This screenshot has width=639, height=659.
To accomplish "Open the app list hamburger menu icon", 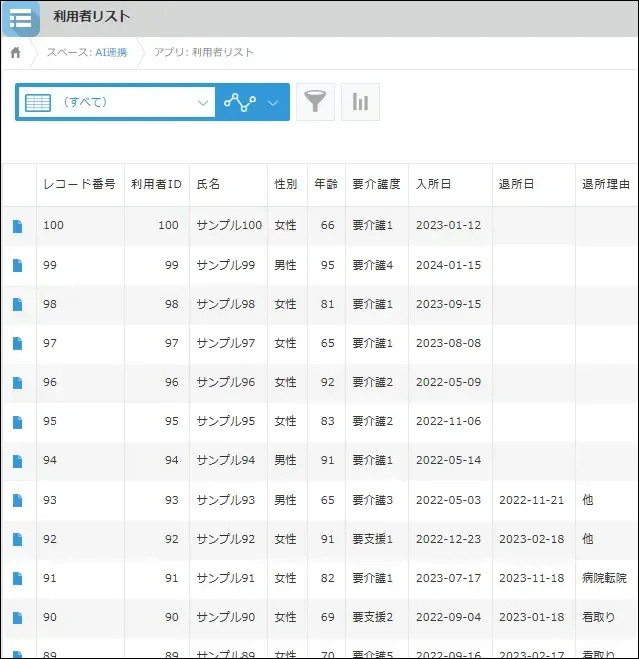I will click(x=20, y=18).
